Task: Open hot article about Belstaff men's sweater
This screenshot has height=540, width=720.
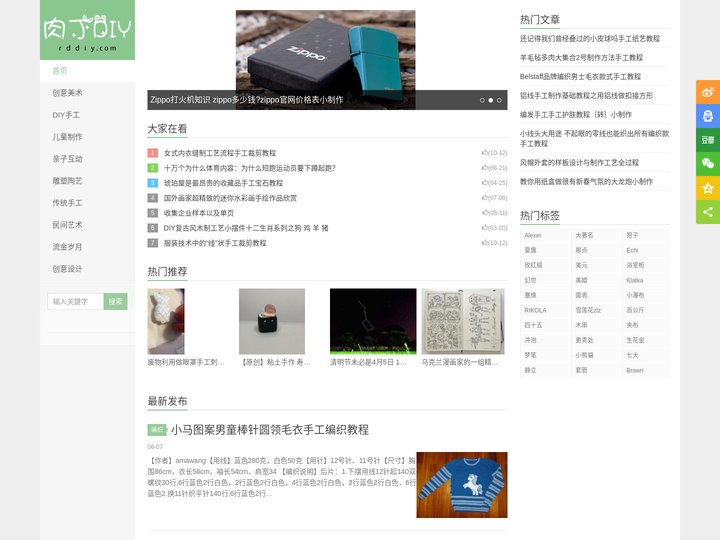Action: click(x=580, y=76)
